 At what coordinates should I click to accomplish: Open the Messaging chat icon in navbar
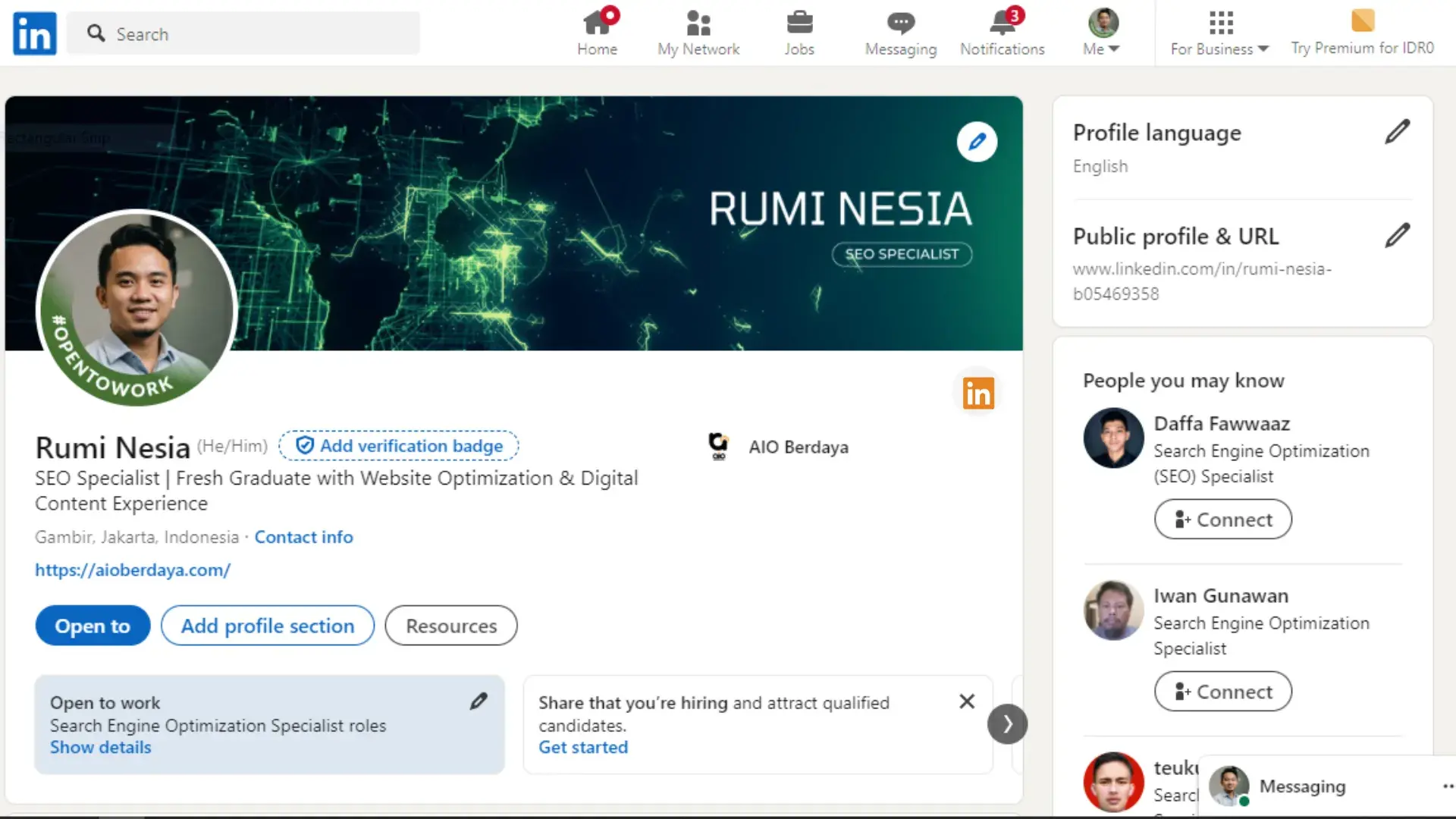pyautogui.click(x=901, y=33)
